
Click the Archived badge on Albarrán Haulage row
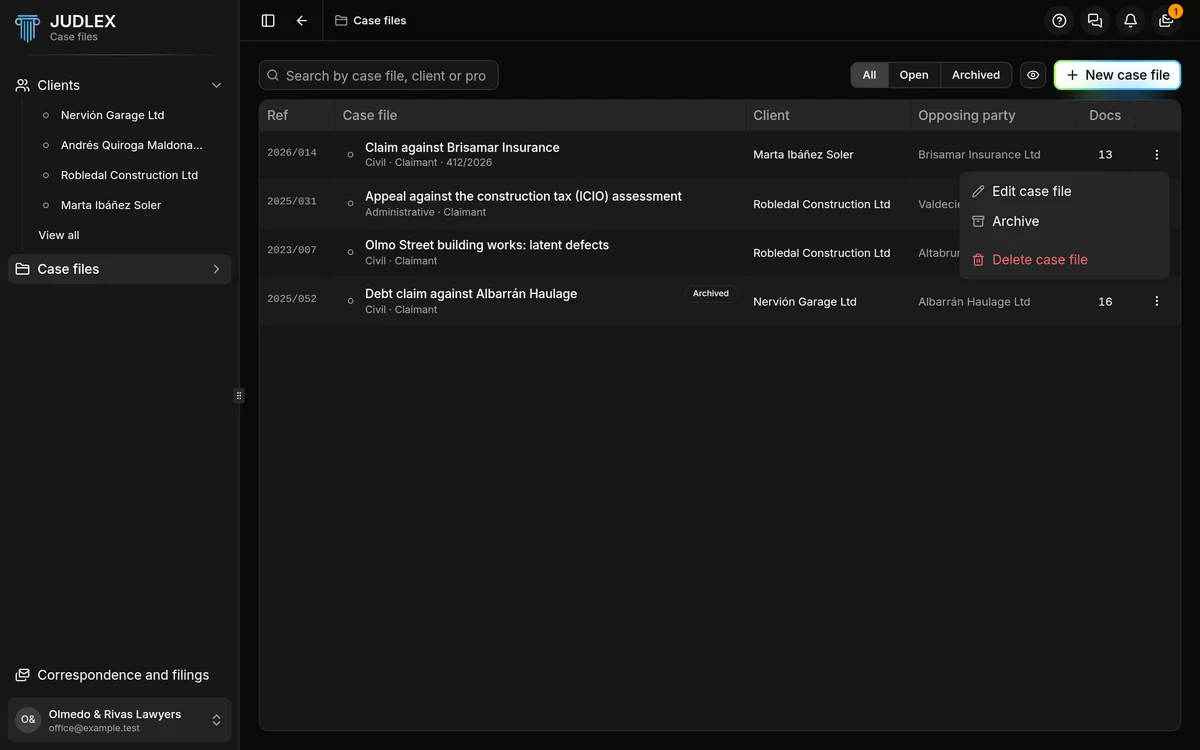coord(711,294)
